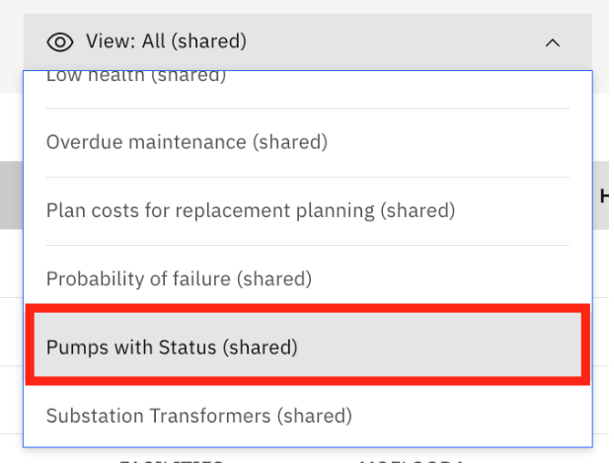Click '(shared)' in the Overdue maintenance row

pos(290,142)
